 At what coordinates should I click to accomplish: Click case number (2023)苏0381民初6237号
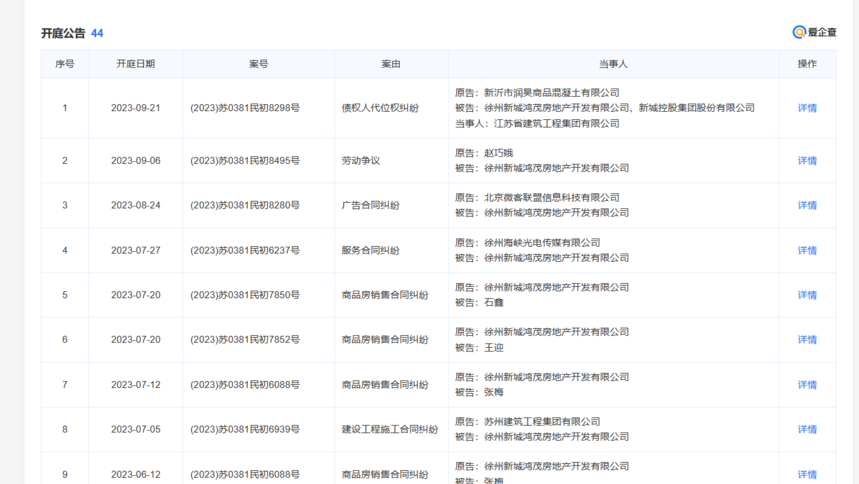coord(245,250)
